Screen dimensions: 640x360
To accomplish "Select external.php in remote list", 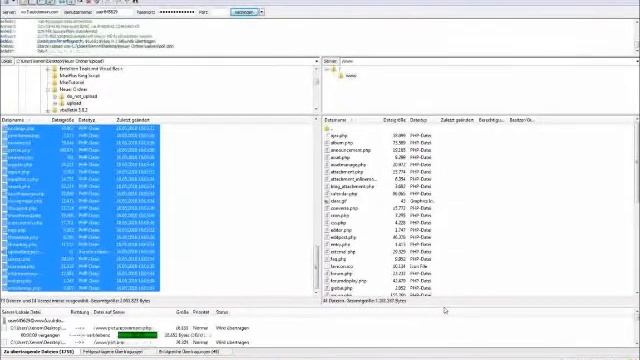I will (x=343, y=252).
